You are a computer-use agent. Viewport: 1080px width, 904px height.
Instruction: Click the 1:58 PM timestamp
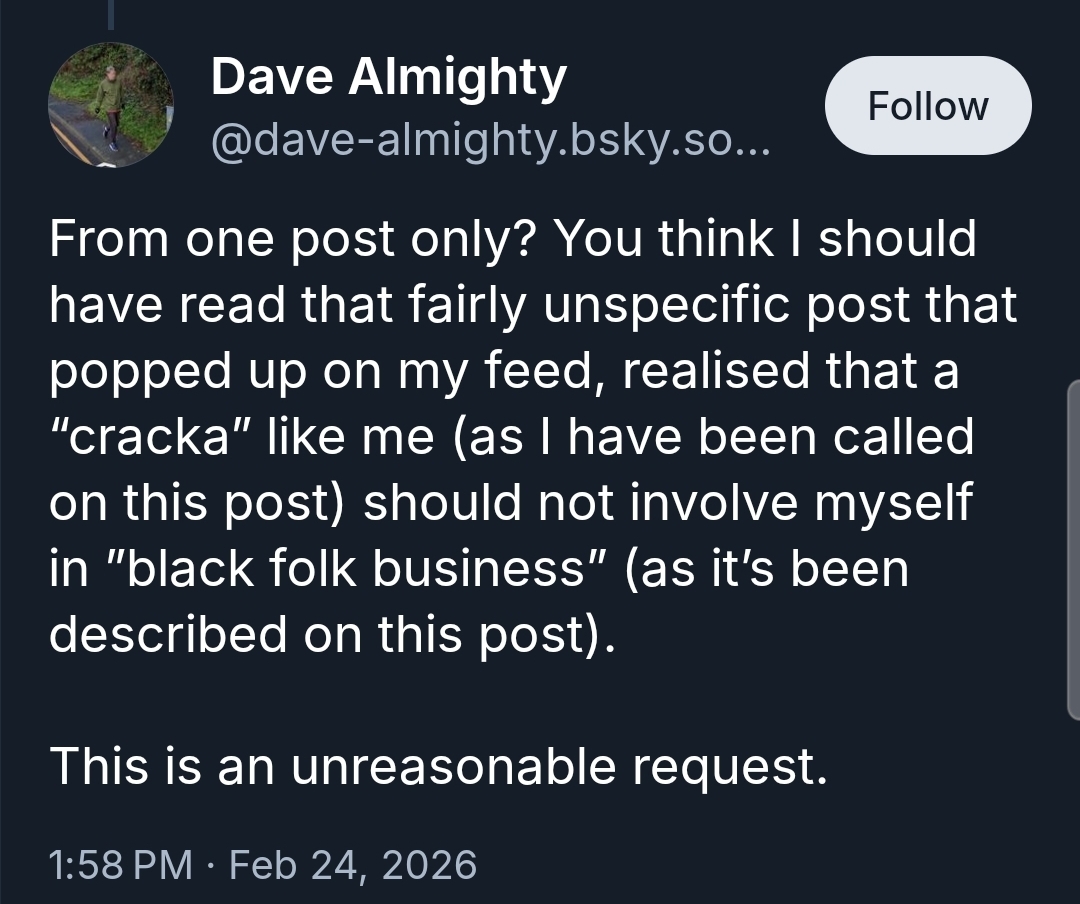(x=121, y=863)
